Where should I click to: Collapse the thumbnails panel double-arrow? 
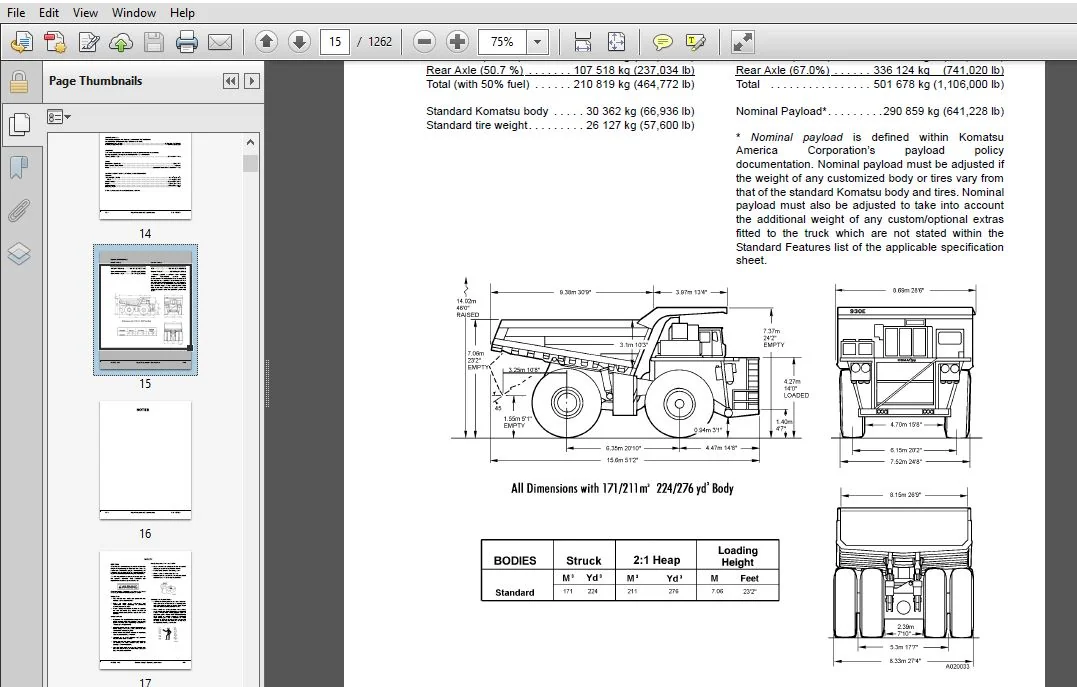click(x=231, y=81)
